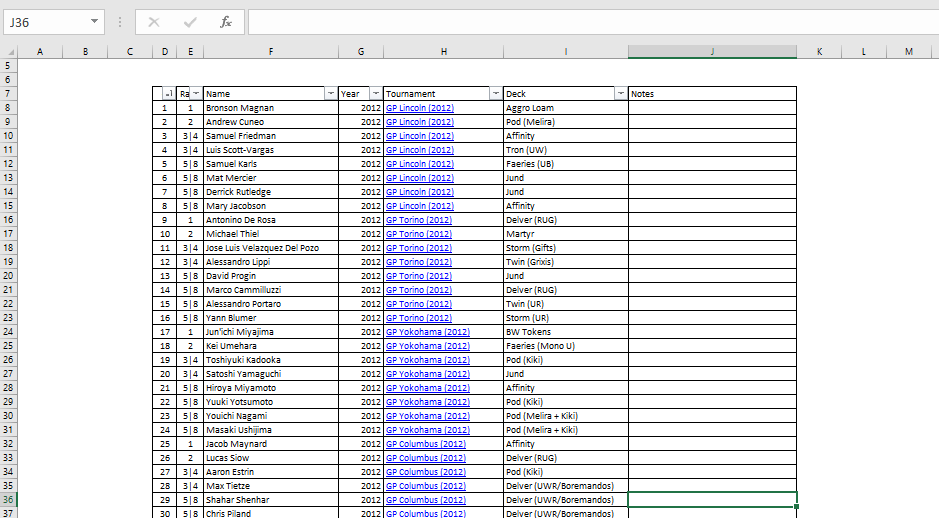Screen dimensions: 939x518
Task: Select column J header
Action: [712, 51]
